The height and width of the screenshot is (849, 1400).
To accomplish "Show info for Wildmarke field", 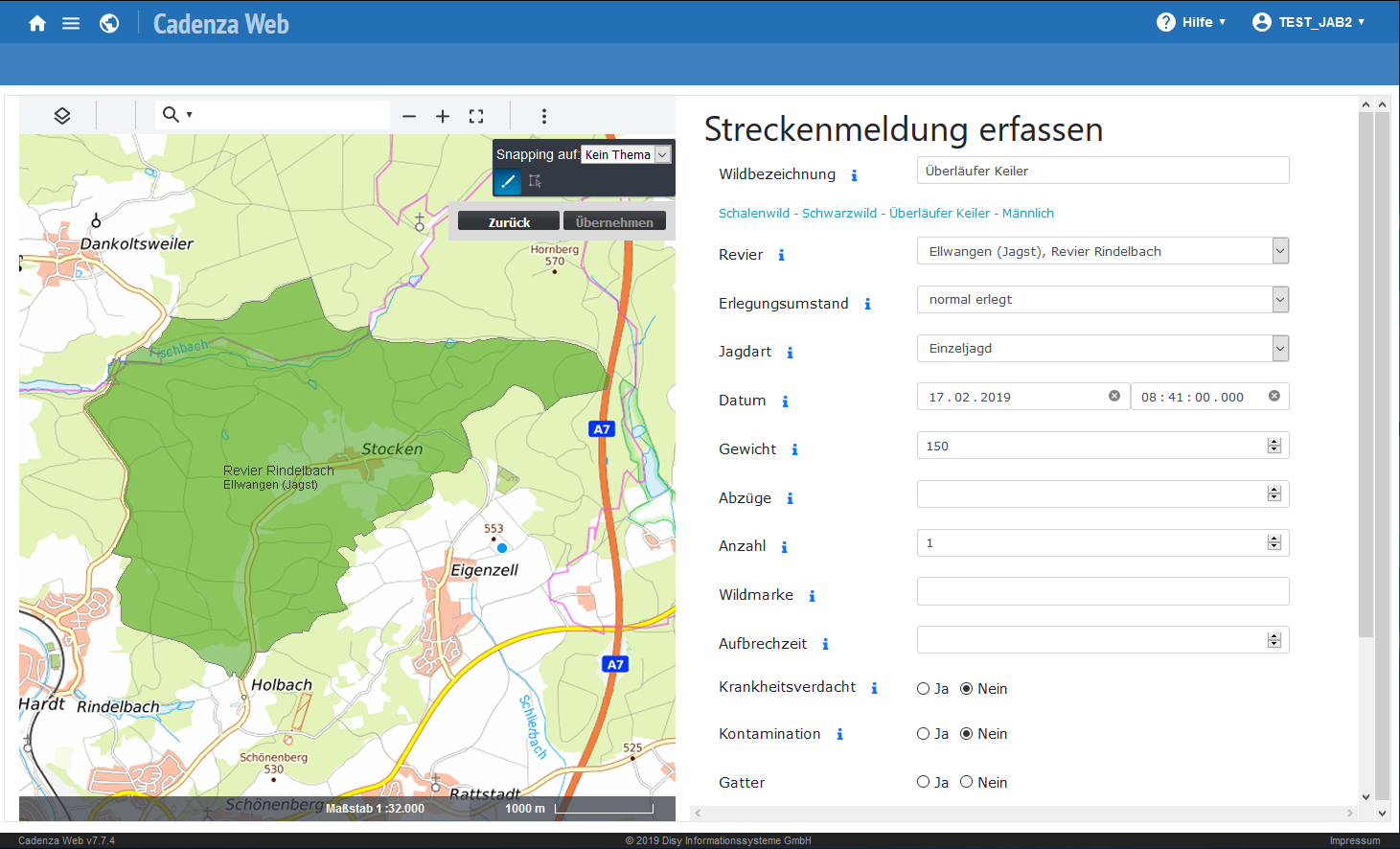I will (812, 596).
